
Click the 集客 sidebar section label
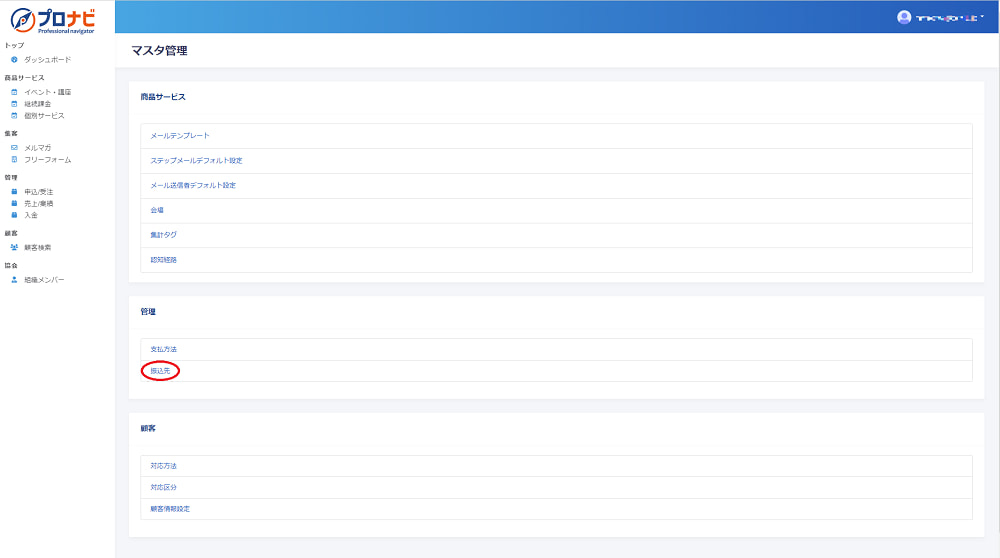tap(11, 133)
